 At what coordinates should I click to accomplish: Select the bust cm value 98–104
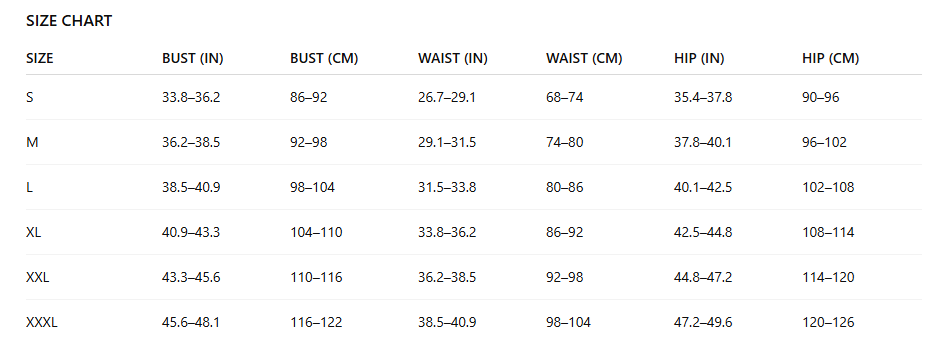(312, 187)
